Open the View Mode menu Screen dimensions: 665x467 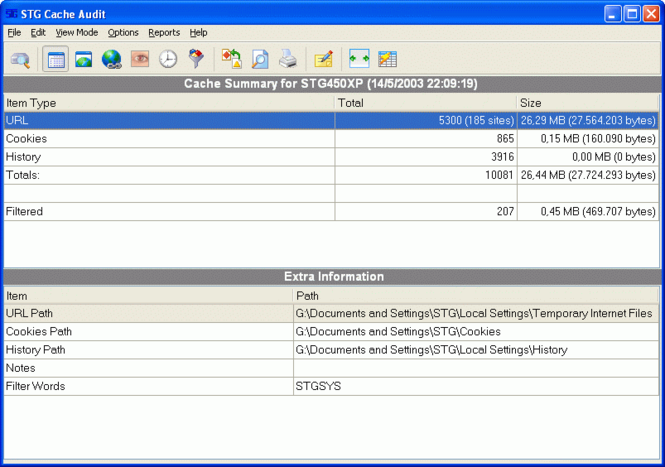coord(77,33)
